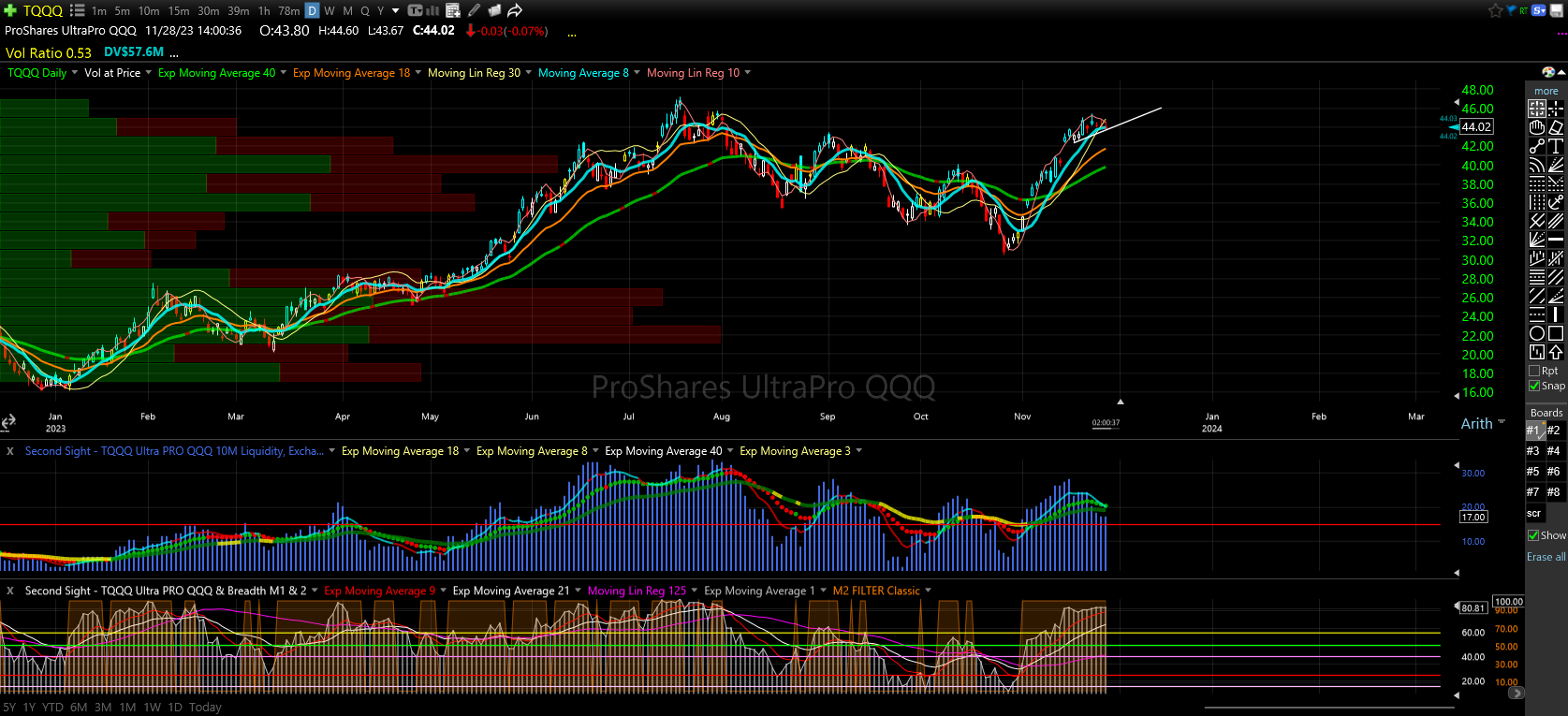Select the parallel channel lines tool

pyautogui.click(x=1556, y=221)
